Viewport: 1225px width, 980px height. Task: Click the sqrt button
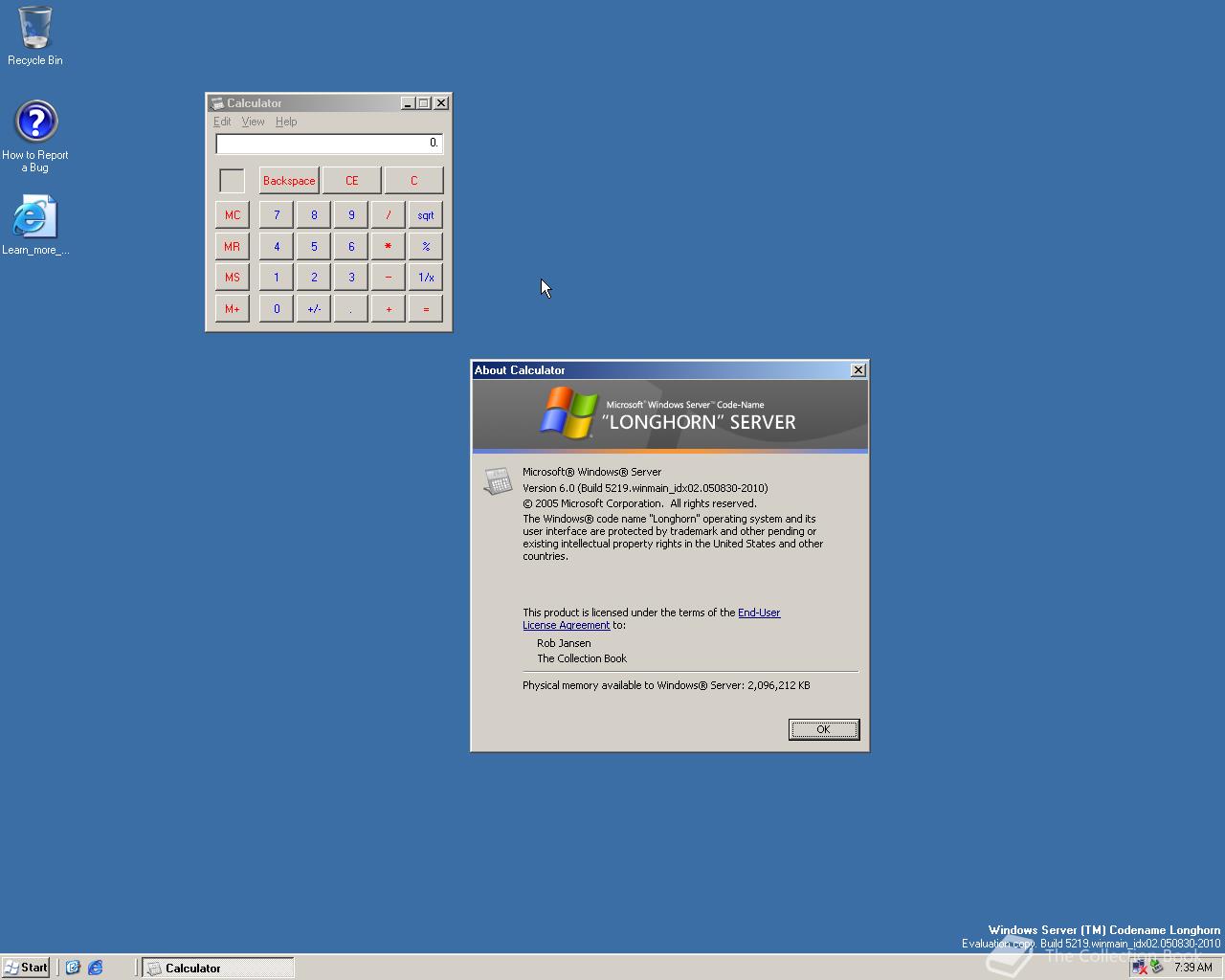tap(426, 215)
